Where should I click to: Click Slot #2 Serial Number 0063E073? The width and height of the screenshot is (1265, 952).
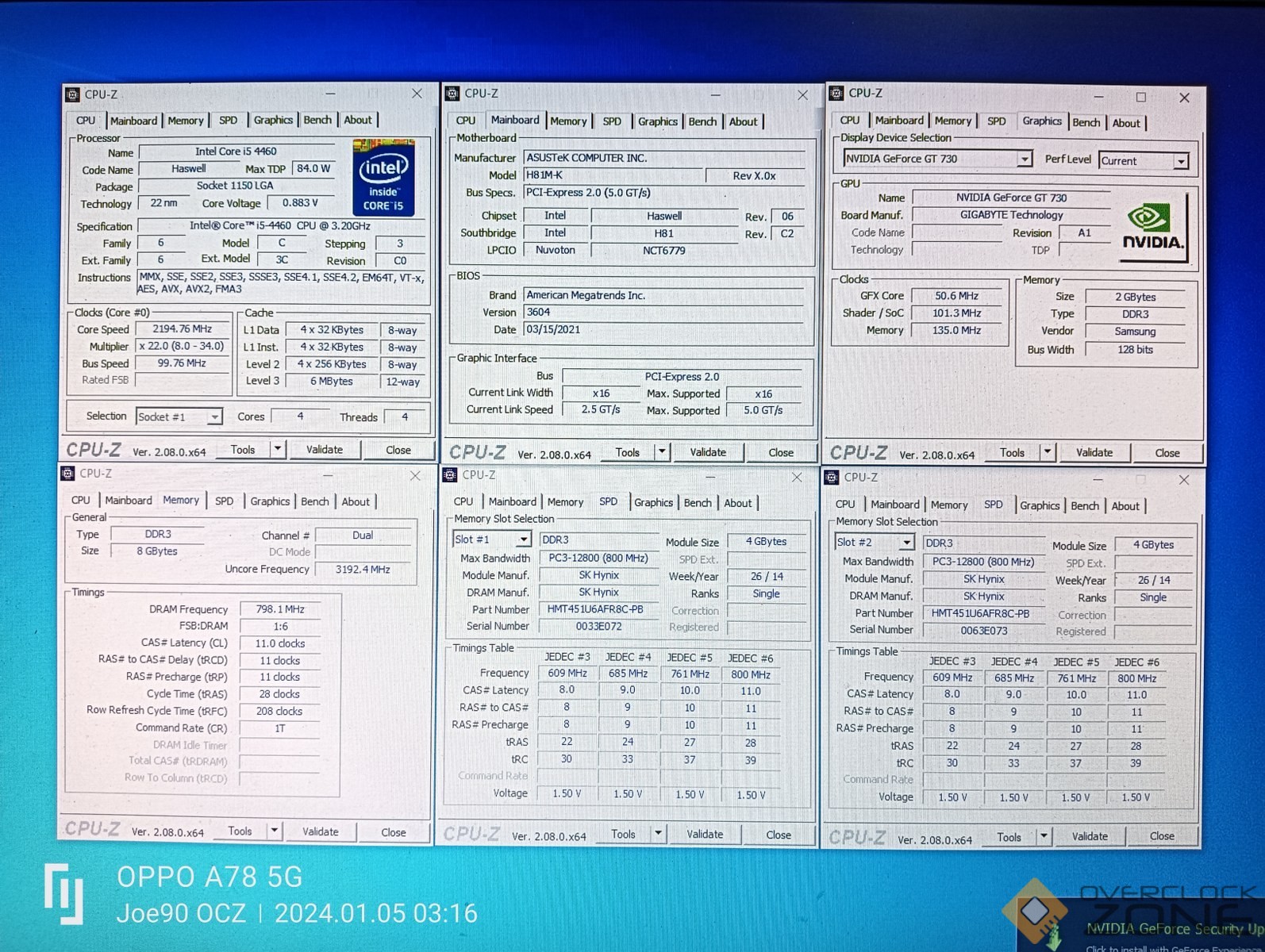(x=984, y=631)
